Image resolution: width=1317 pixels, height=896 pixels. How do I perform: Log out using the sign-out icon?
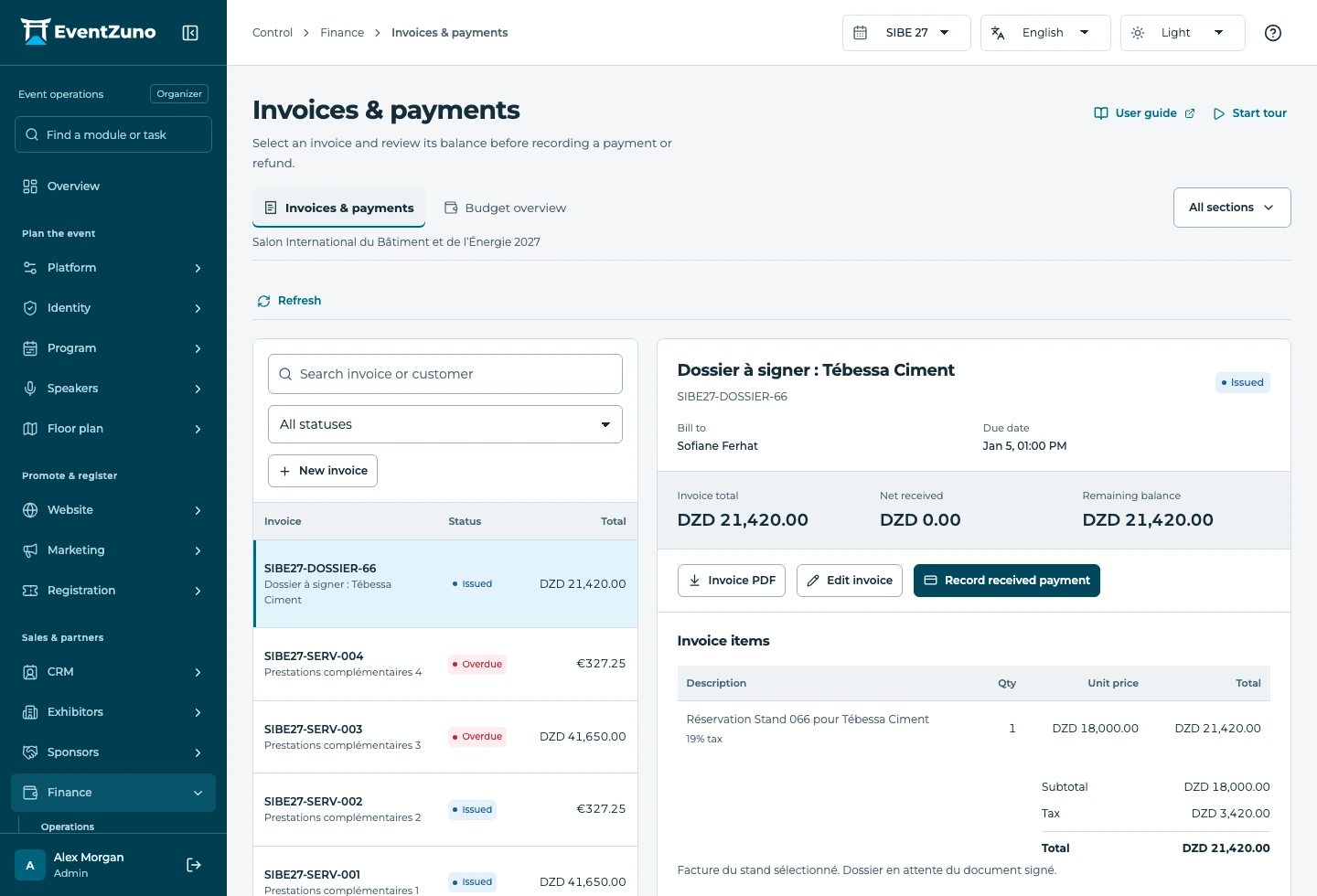(194, 865)
